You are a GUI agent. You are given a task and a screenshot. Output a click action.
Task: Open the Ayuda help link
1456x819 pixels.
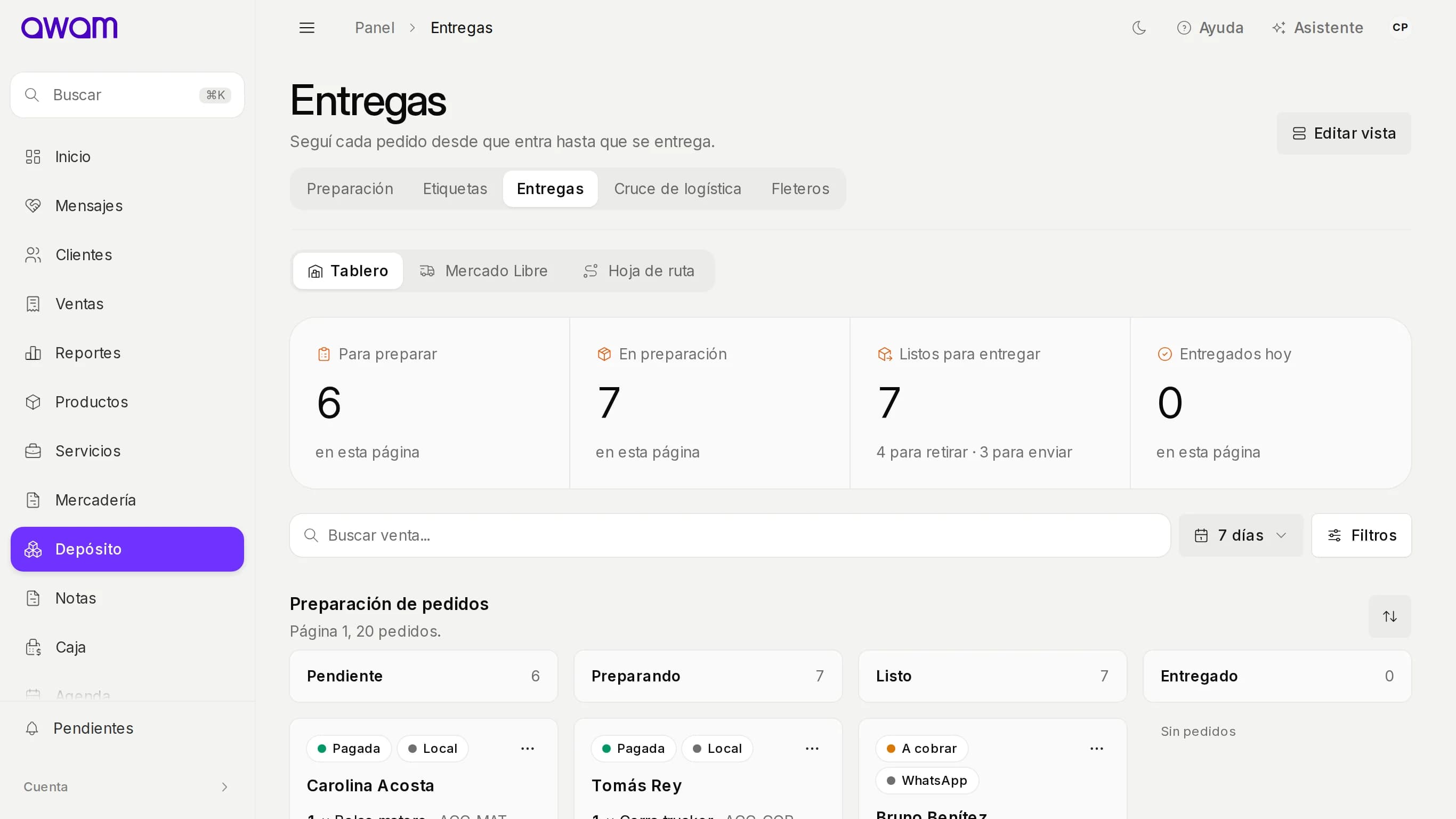pyautogui.click(x=1210, y=27)
